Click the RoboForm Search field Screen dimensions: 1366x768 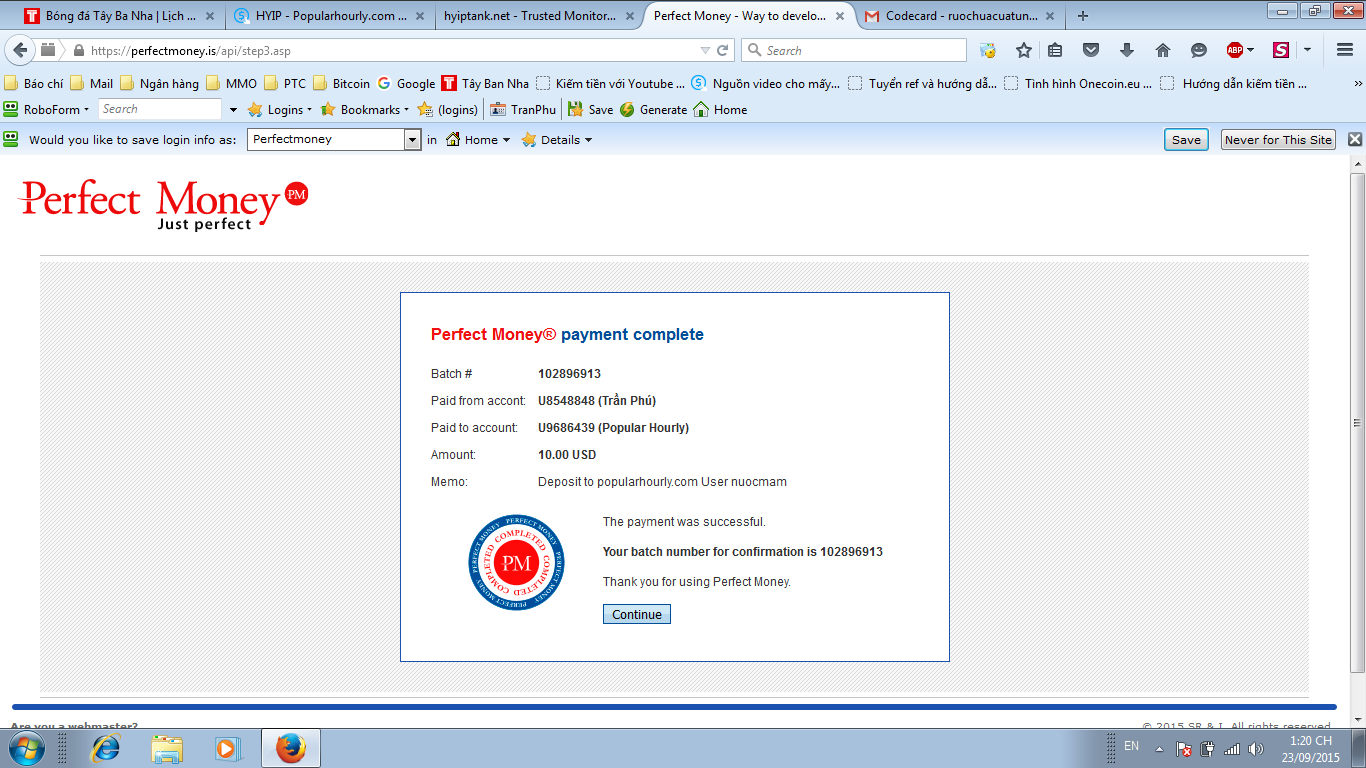click(x=160, y=109)
